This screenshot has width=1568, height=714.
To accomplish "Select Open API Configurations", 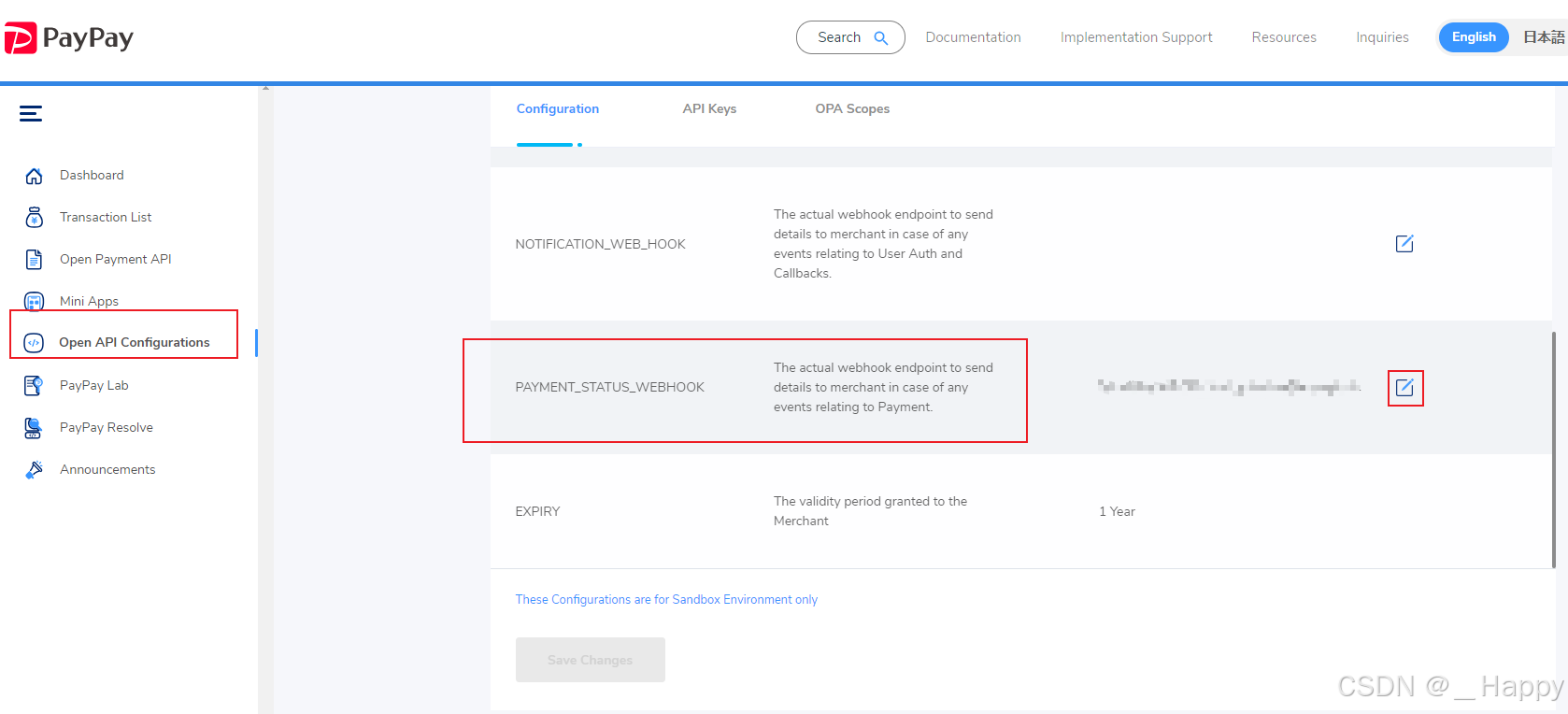I will pos(135,342).
